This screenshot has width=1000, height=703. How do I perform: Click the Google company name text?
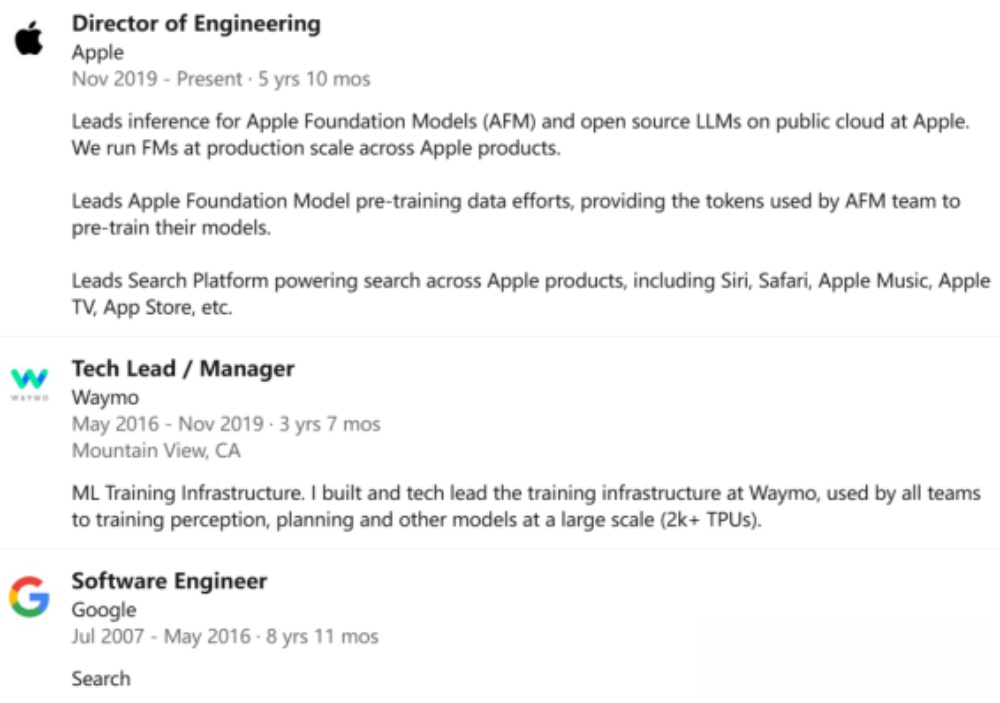click(104, 610)
